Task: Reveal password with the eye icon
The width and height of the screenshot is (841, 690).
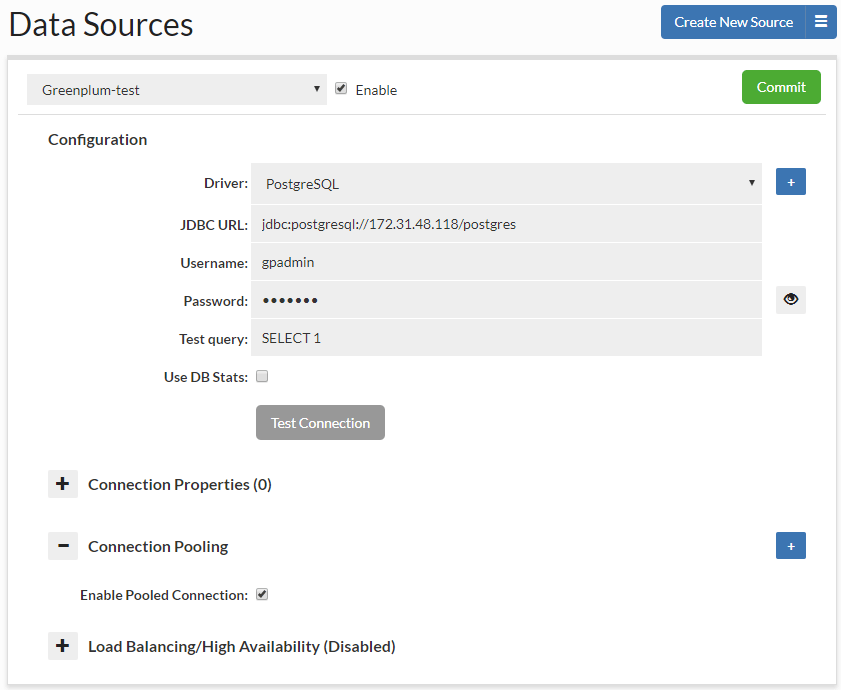Action: (791, 299)
